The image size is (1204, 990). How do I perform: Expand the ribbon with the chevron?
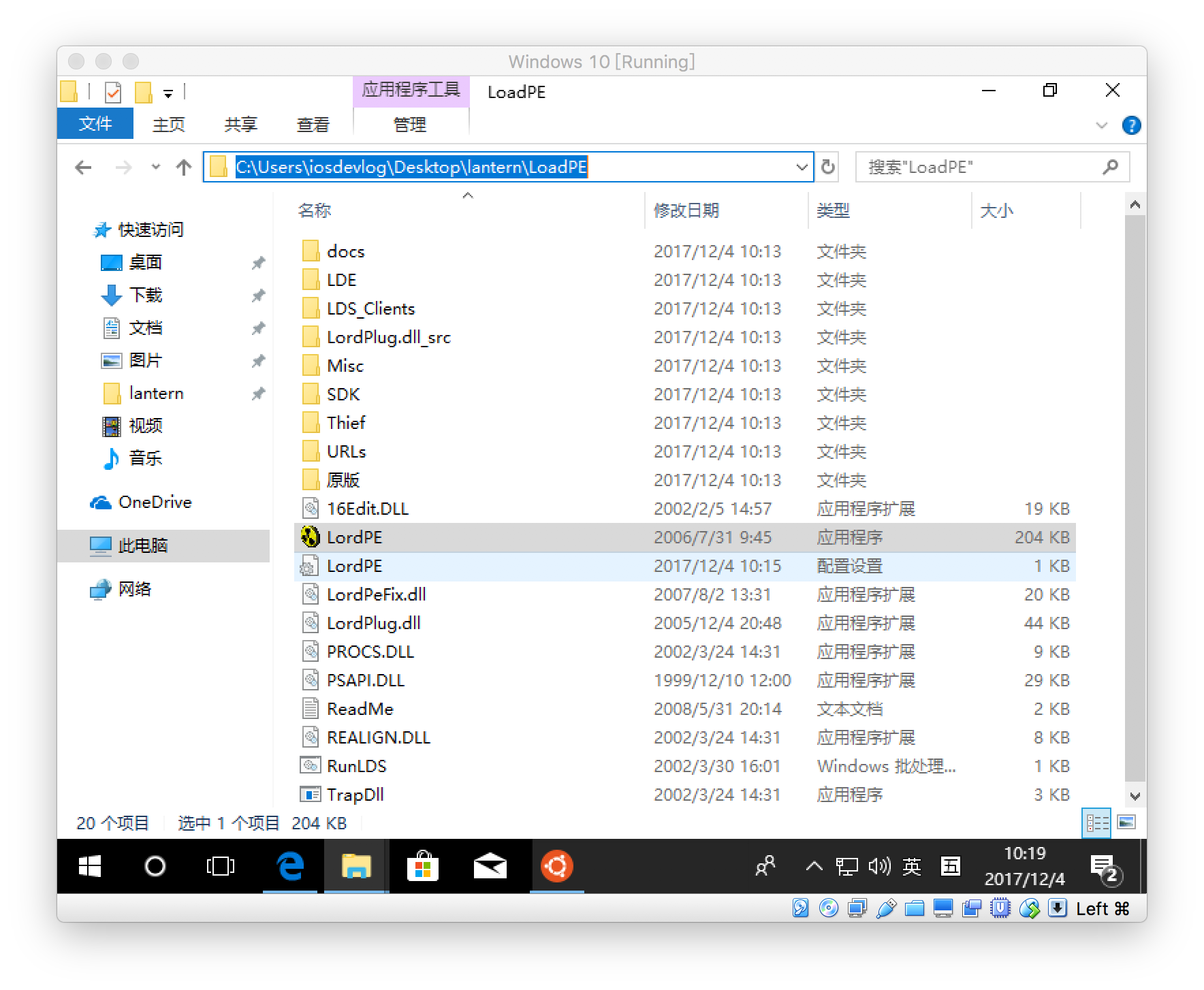pos(1101,125)
